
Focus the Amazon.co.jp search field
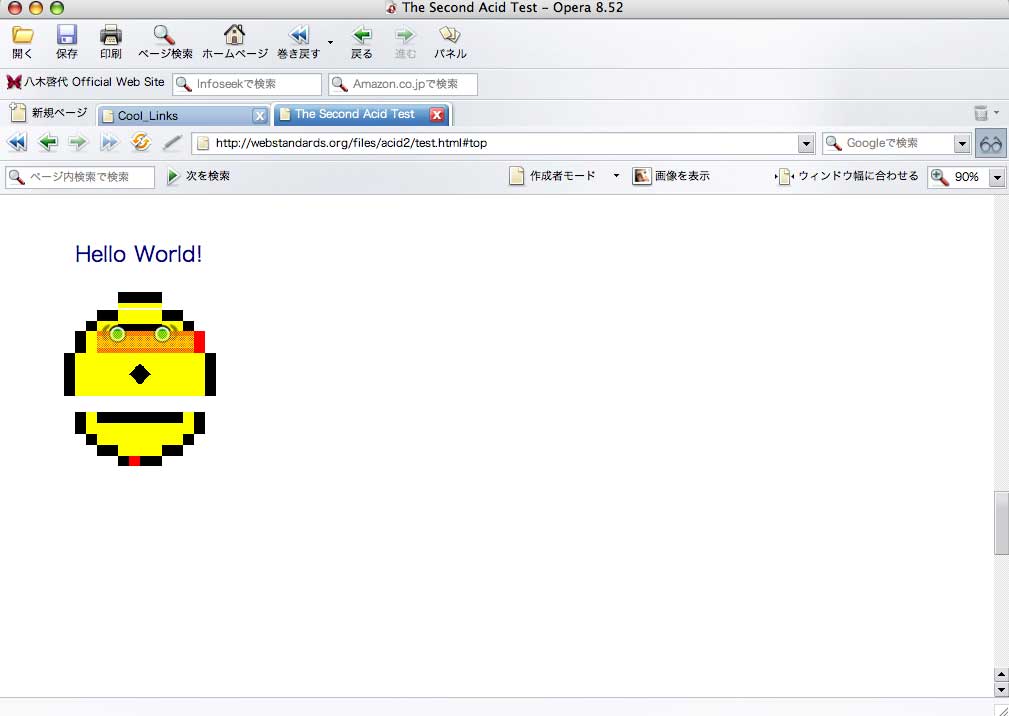(403, 84)
